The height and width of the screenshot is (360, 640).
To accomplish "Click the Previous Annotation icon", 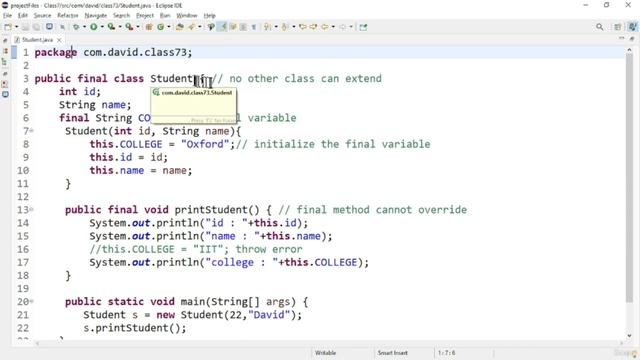I will (x=285, y=27).
